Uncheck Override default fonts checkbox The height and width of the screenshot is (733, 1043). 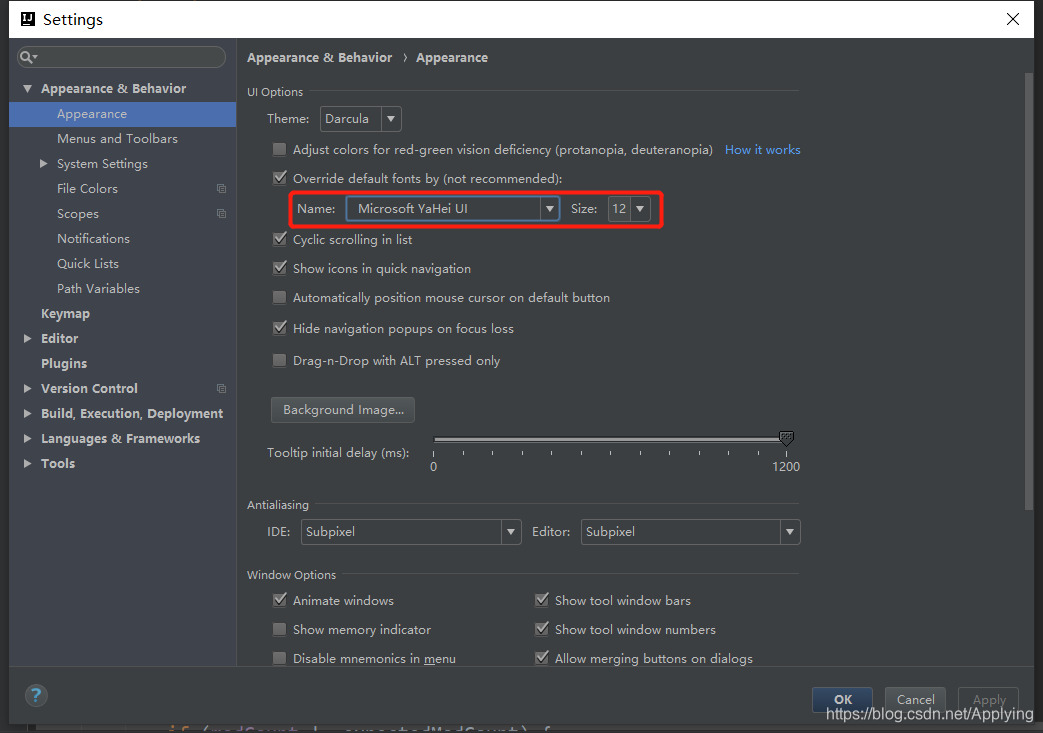pos(279,178)
